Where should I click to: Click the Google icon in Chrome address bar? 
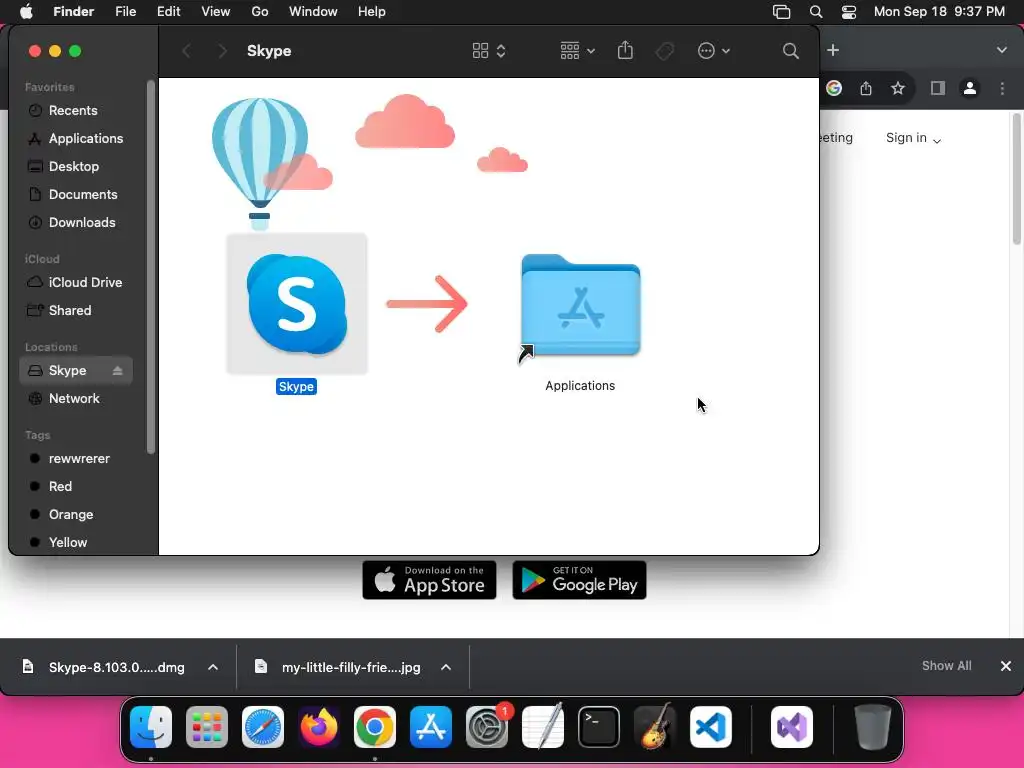click(834, 88)
